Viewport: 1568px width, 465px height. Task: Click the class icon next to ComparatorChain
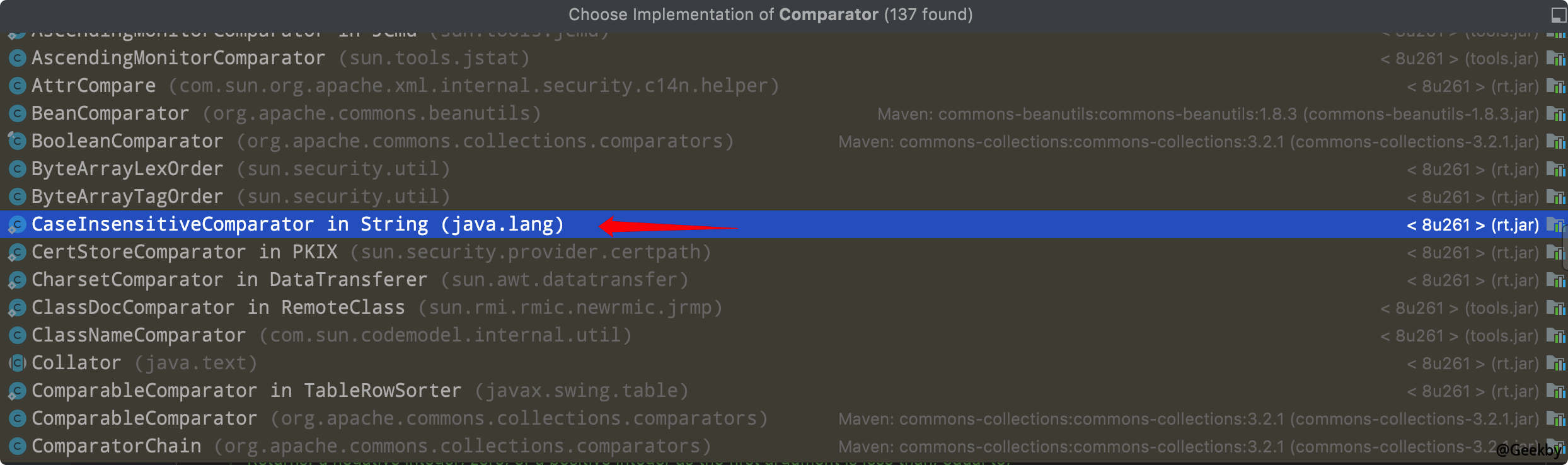(x=17, y=445)
